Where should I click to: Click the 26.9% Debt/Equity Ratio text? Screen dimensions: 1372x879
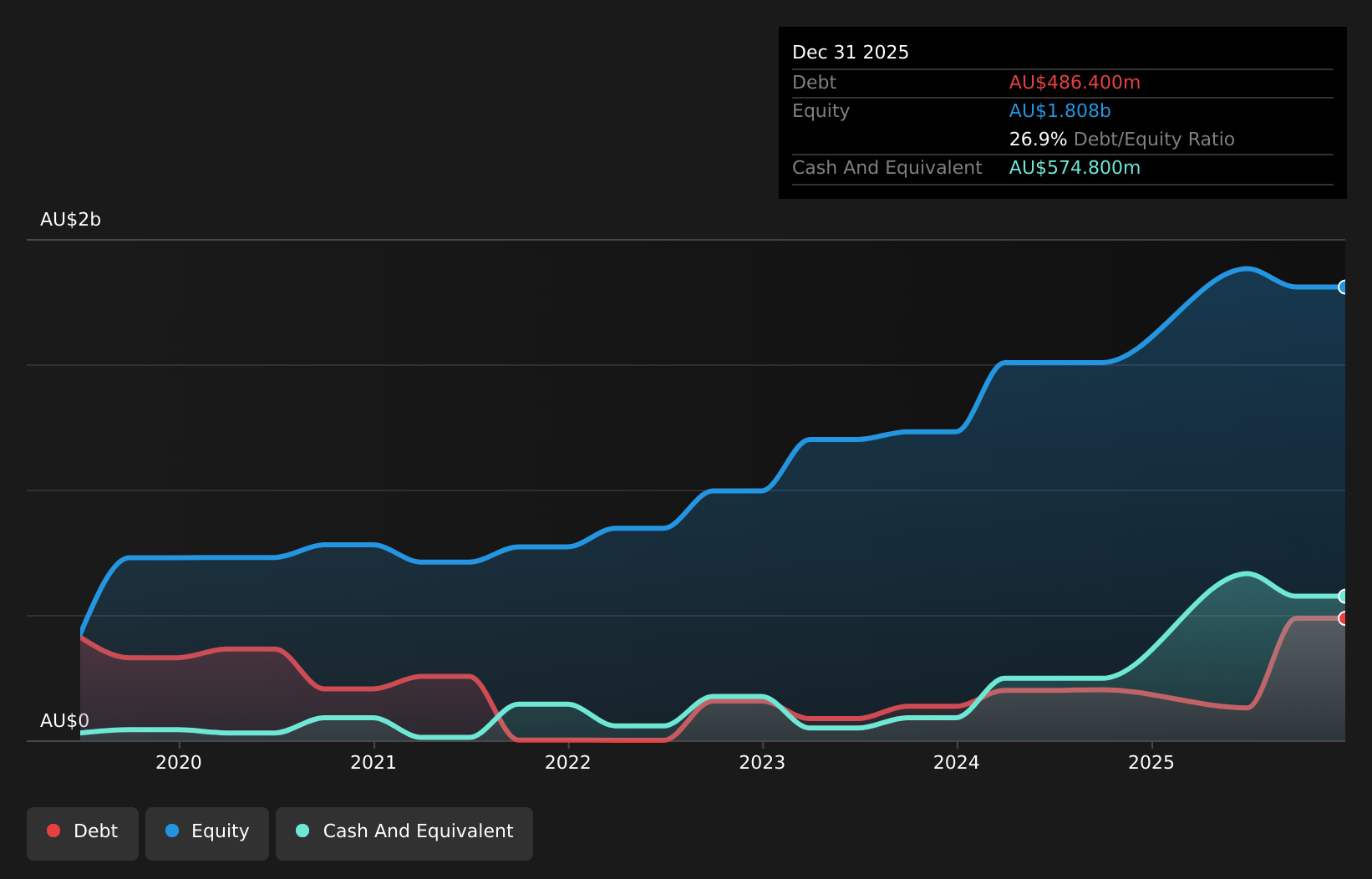1121,140
